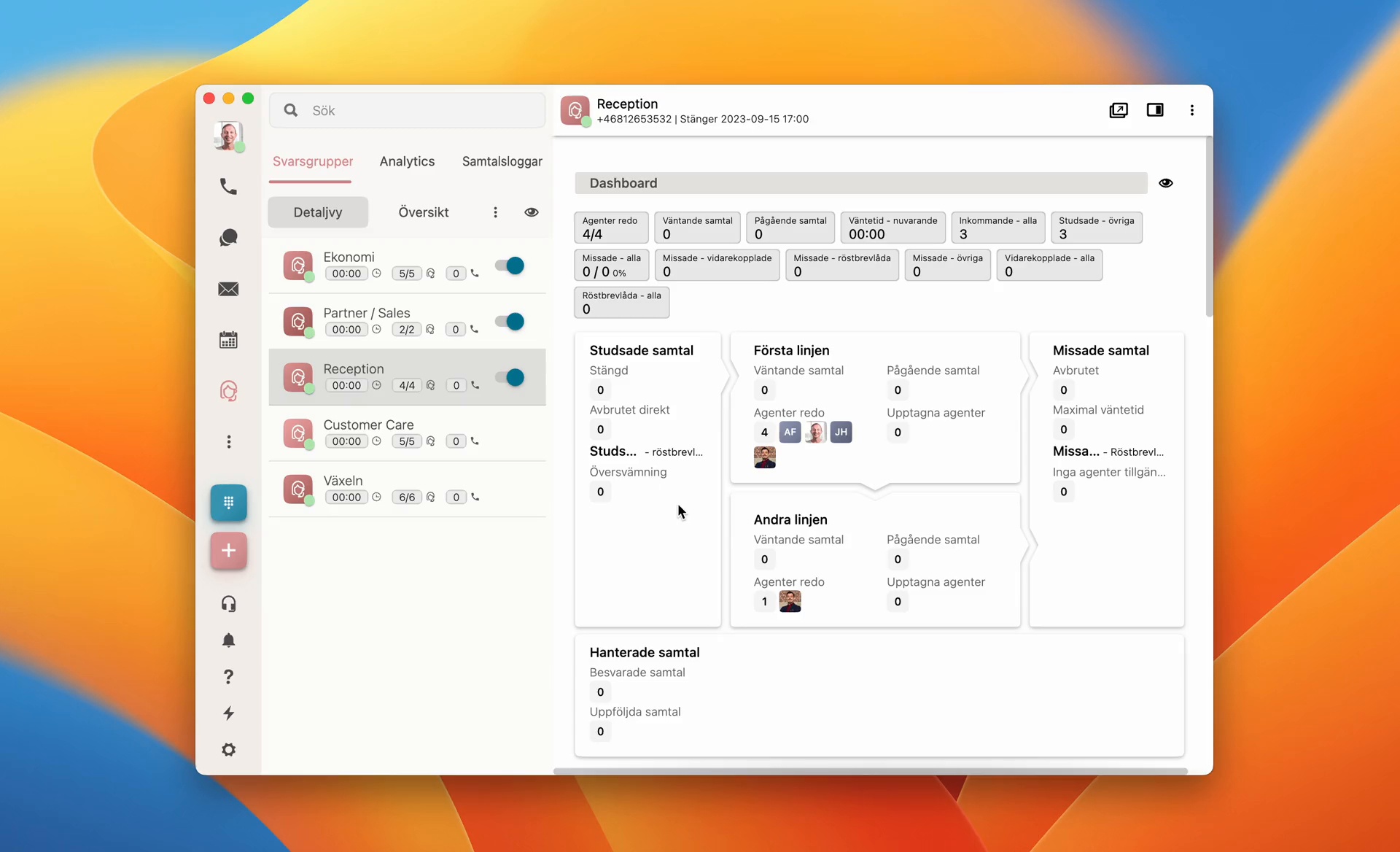Open the three-dot menu beside Översikt
1400x852 pixels.
click(x=495, y=212)
